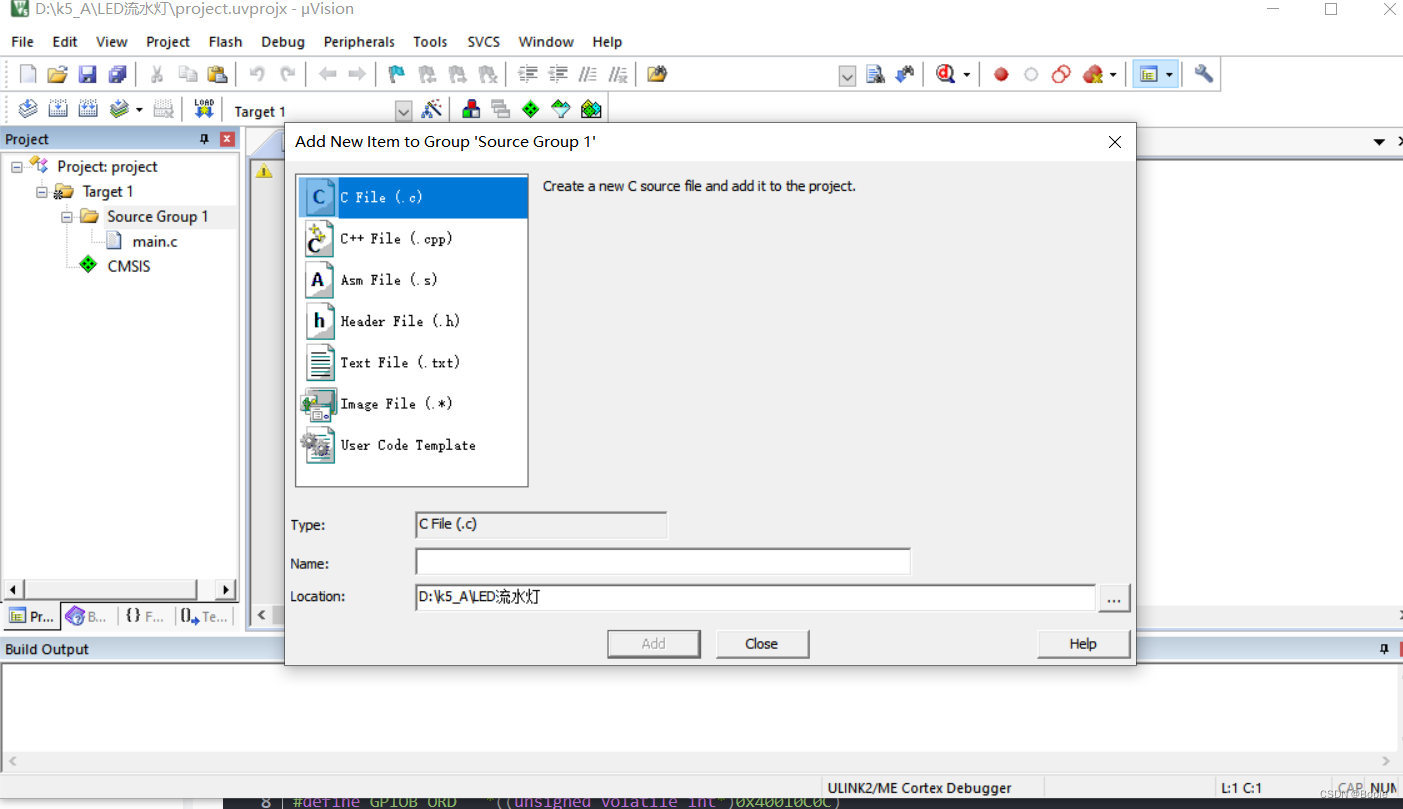The image size is (1403, 809).
Task: Insert a breakpoint with the red dot icon
Action: click(x=1001, y=74)
